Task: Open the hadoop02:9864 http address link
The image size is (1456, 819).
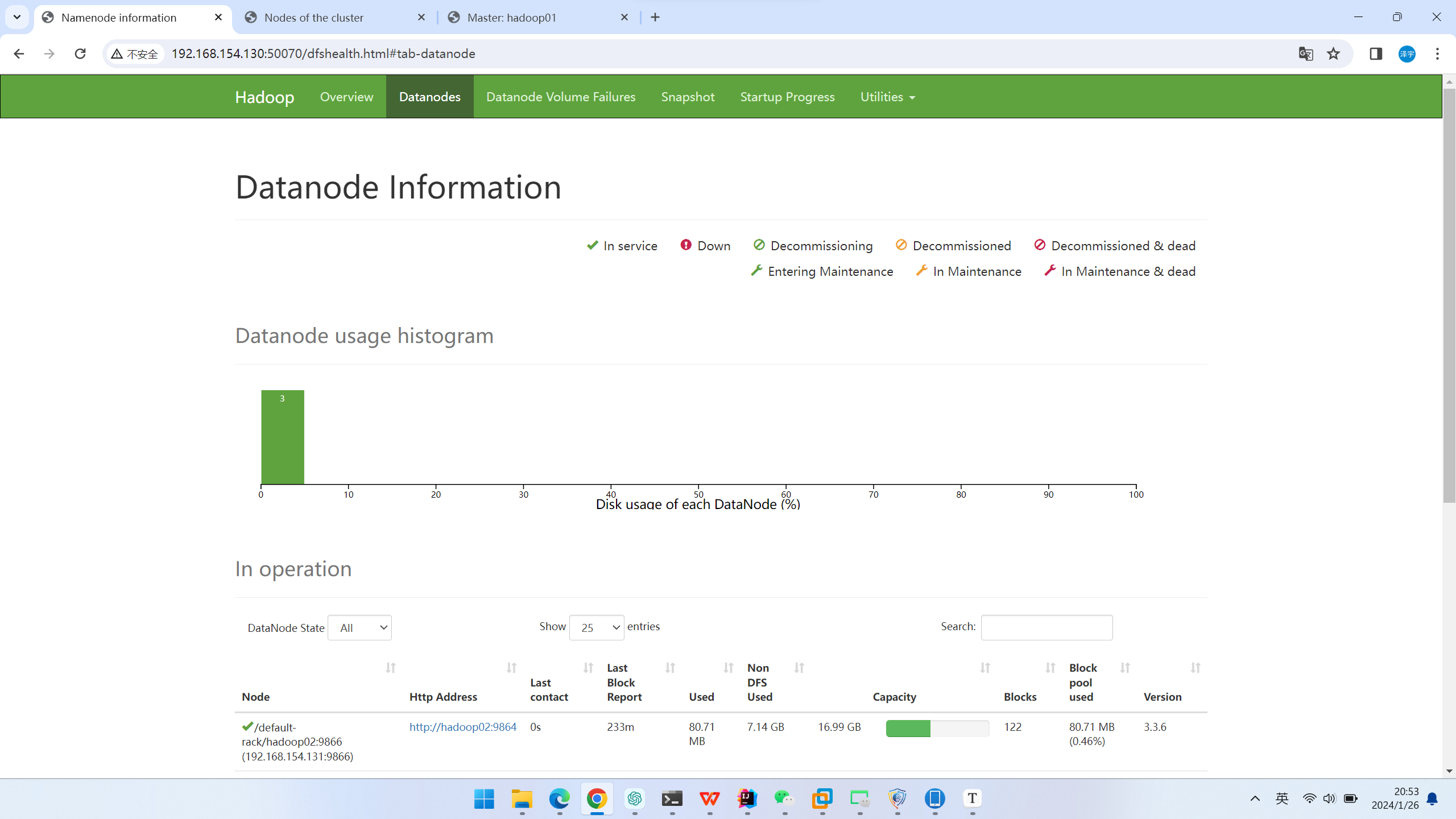Action: 463,727
